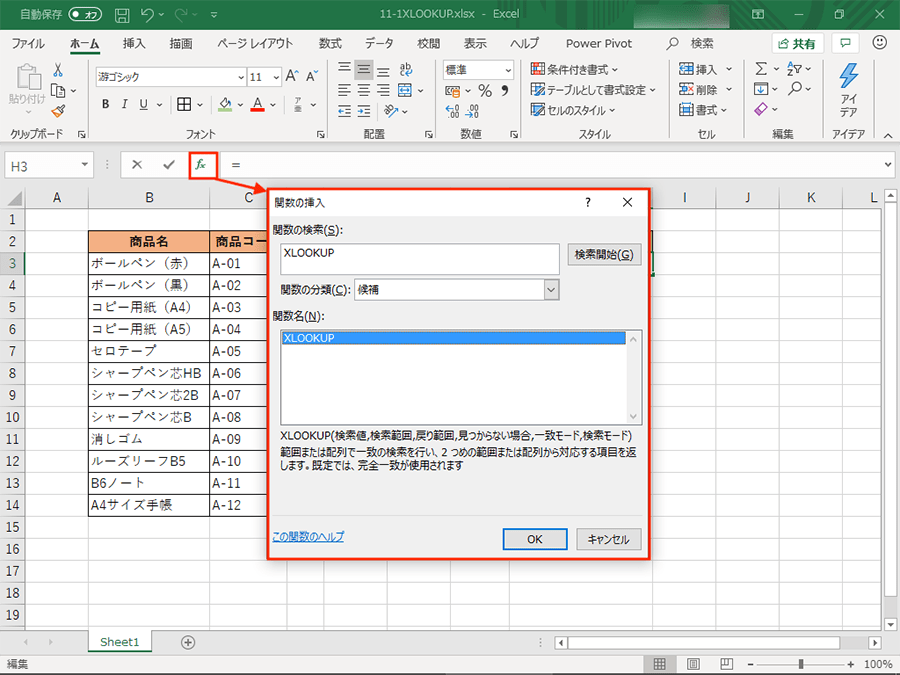Switch to Normal view button
The image size is (900, 675).
pyautogui.click(x=660, y=664)
